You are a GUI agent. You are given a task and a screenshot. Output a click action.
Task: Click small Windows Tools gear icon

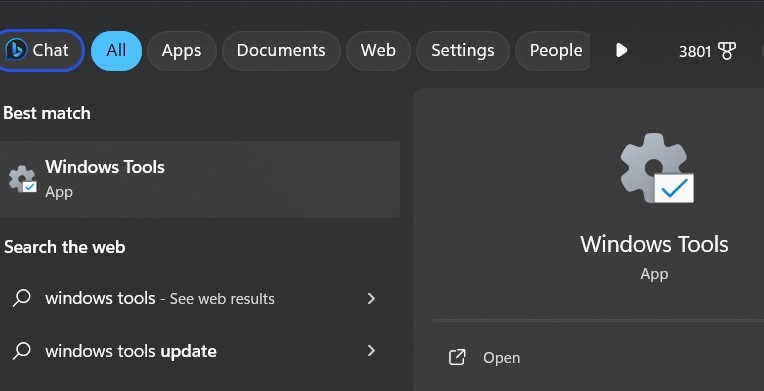22,179
